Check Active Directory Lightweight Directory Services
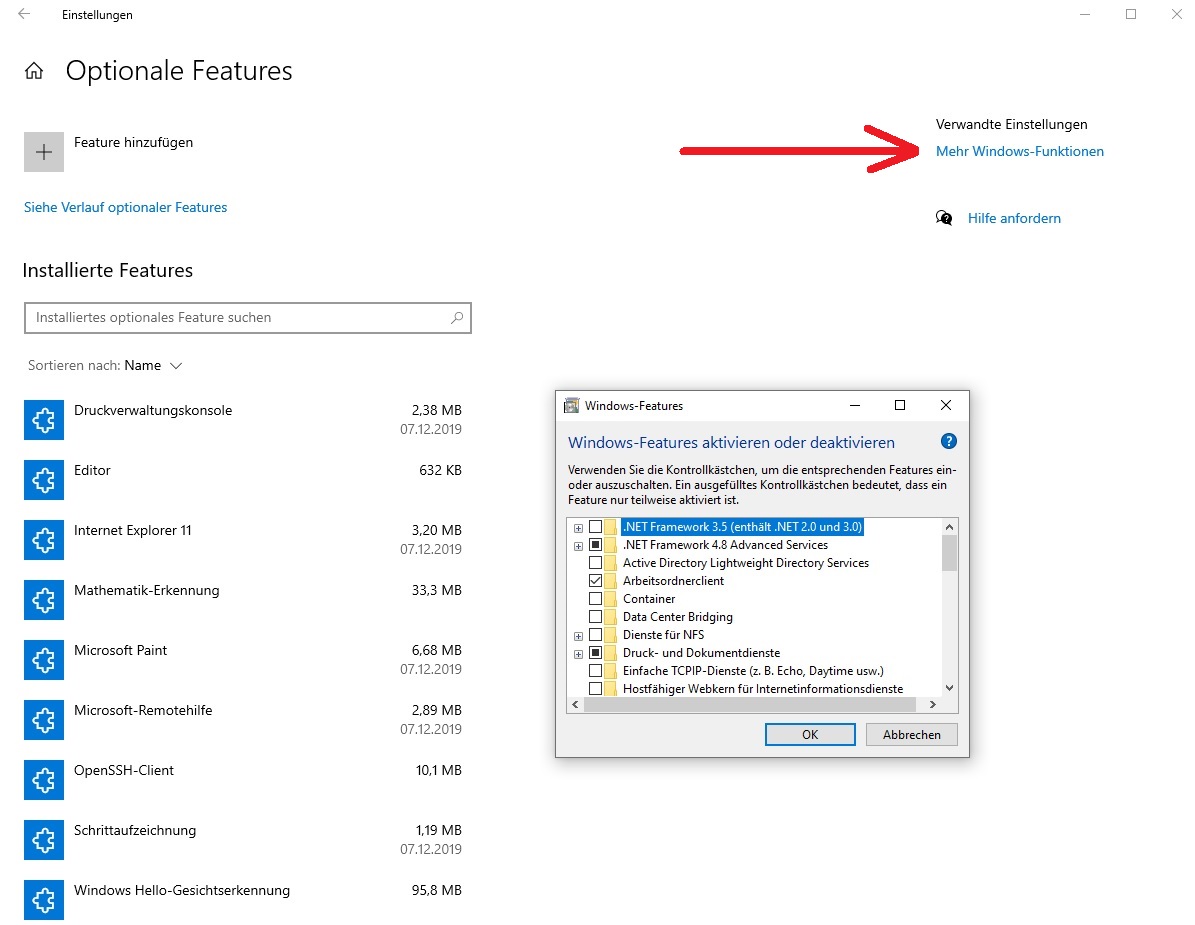This screenshot has height=925, width=1195. pos(595,563)
